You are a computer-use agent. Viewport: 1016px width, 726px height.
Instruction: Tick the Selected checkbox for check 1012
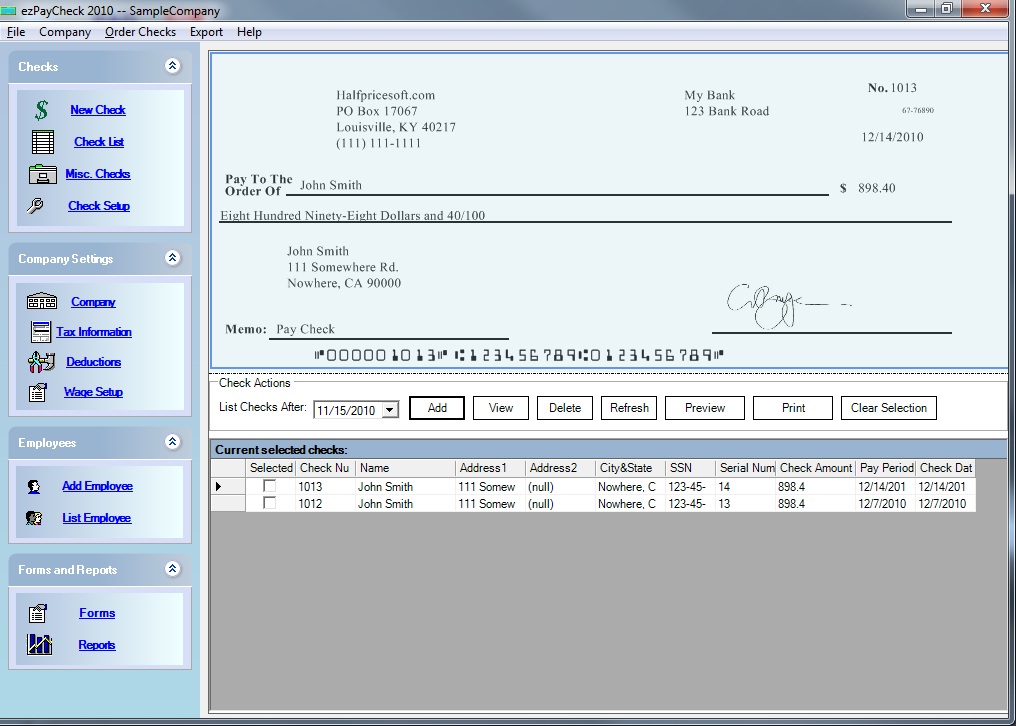pos(270,503)
